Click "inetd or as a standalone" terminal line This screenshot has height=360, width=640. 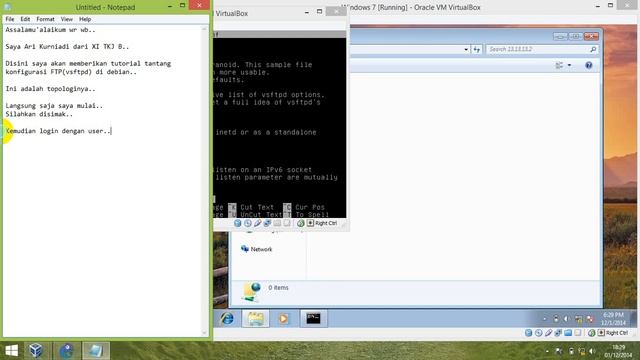tap(266, 132)
